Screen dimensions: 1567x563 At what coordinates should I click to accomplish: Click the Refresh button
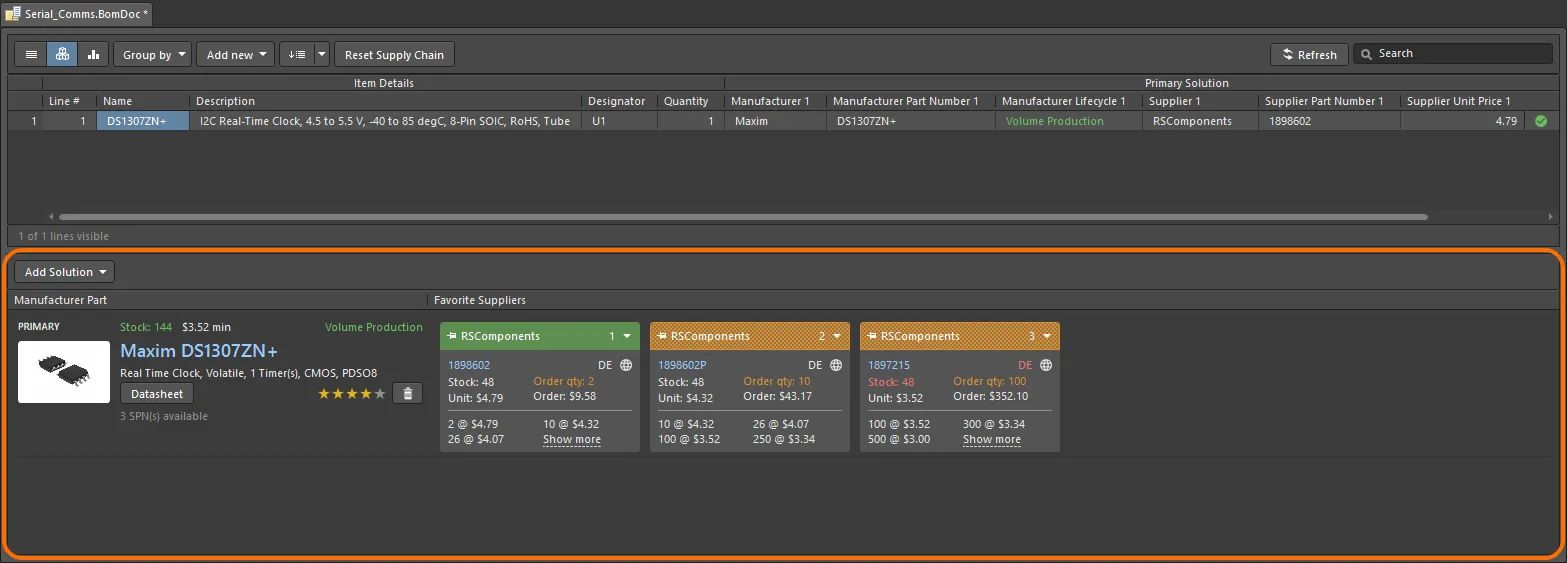(1309, 54)
